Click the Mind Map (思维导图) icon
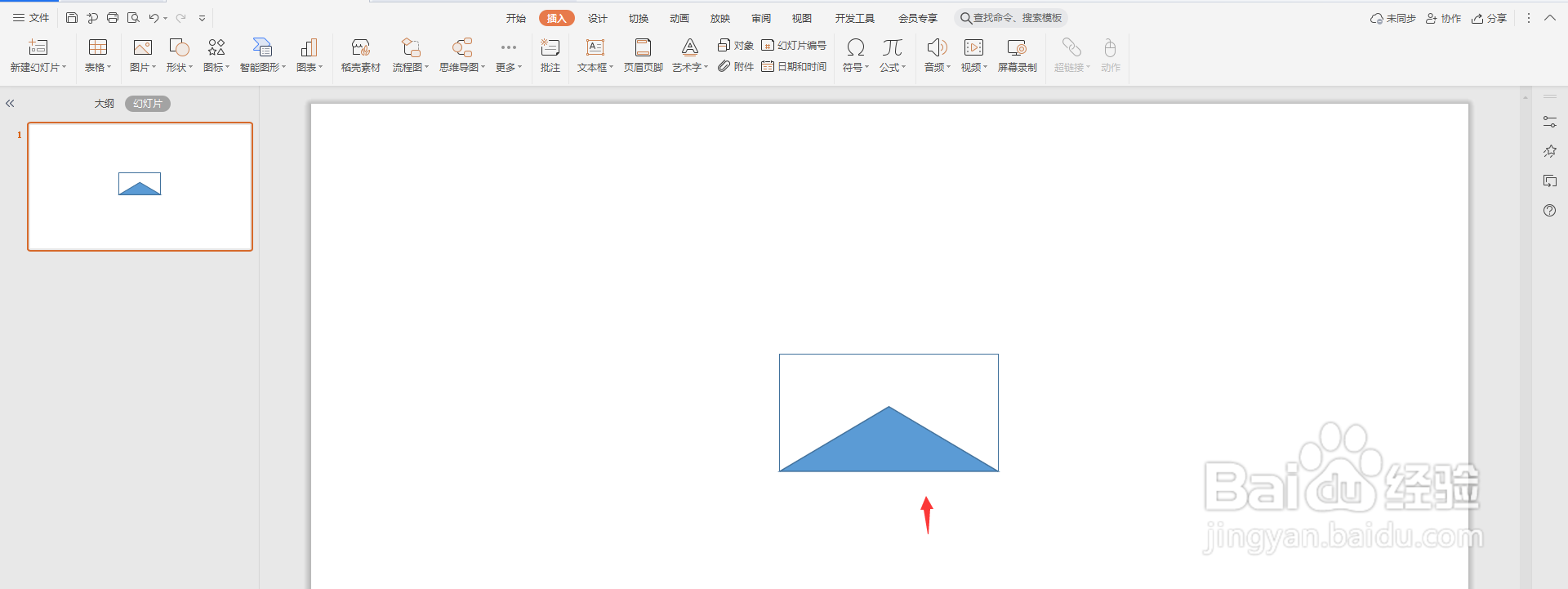Image resolution: width=1568 pixels, height=589 pixels. [462, 47]
